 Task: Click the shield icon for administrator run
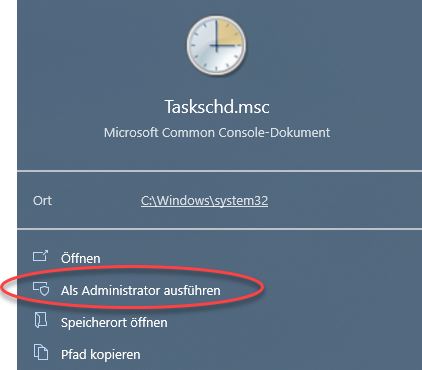click(41, 289)
